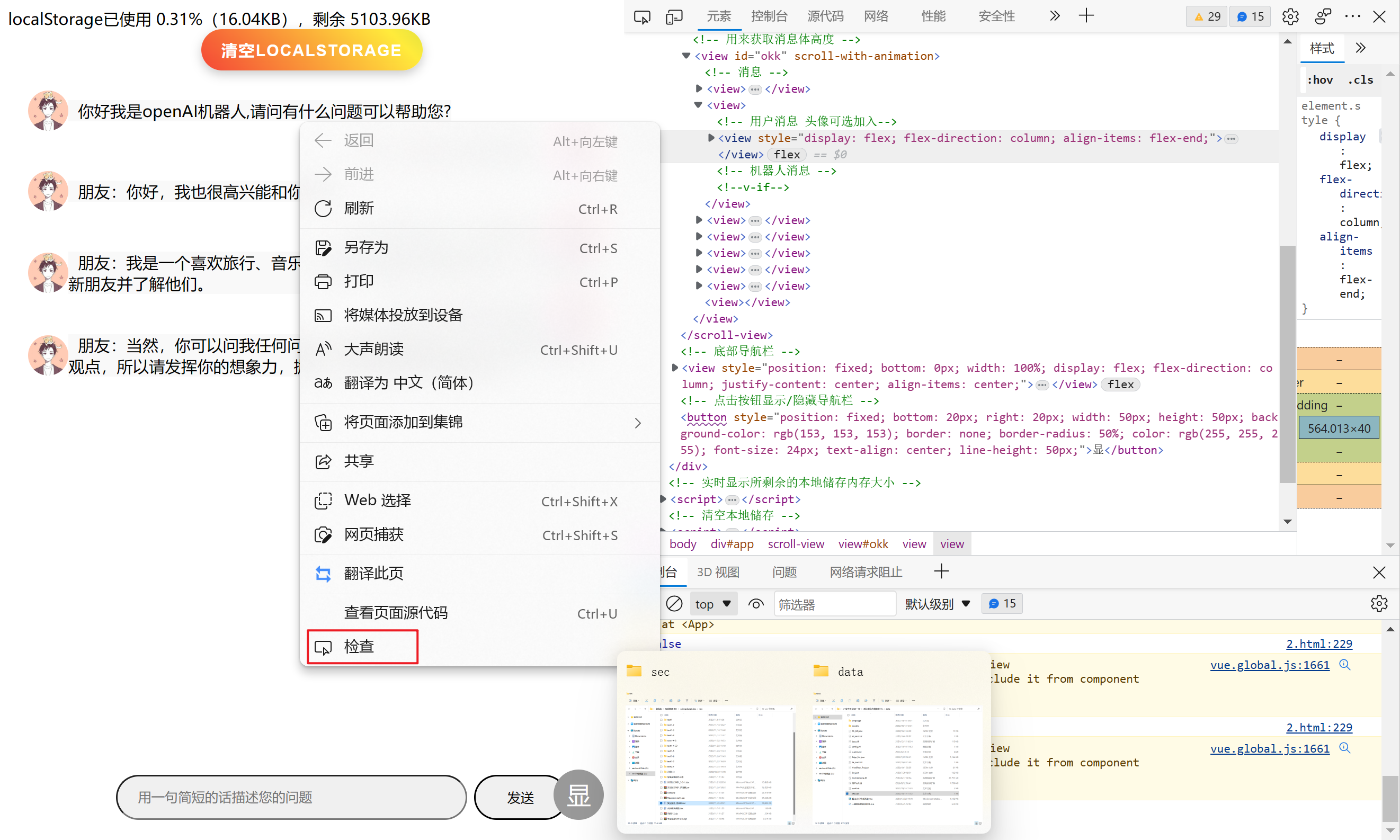Select 将媒体投放到设备 menu entry

[x=479, y=315]
